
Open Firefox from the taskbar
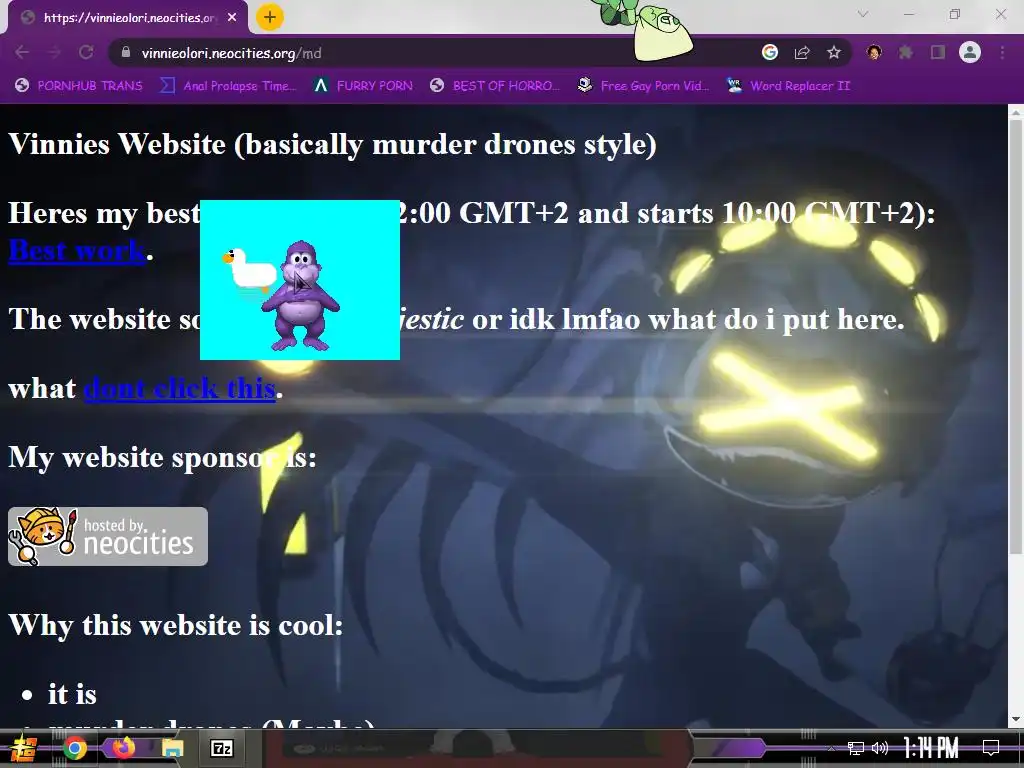click(124, 747)
